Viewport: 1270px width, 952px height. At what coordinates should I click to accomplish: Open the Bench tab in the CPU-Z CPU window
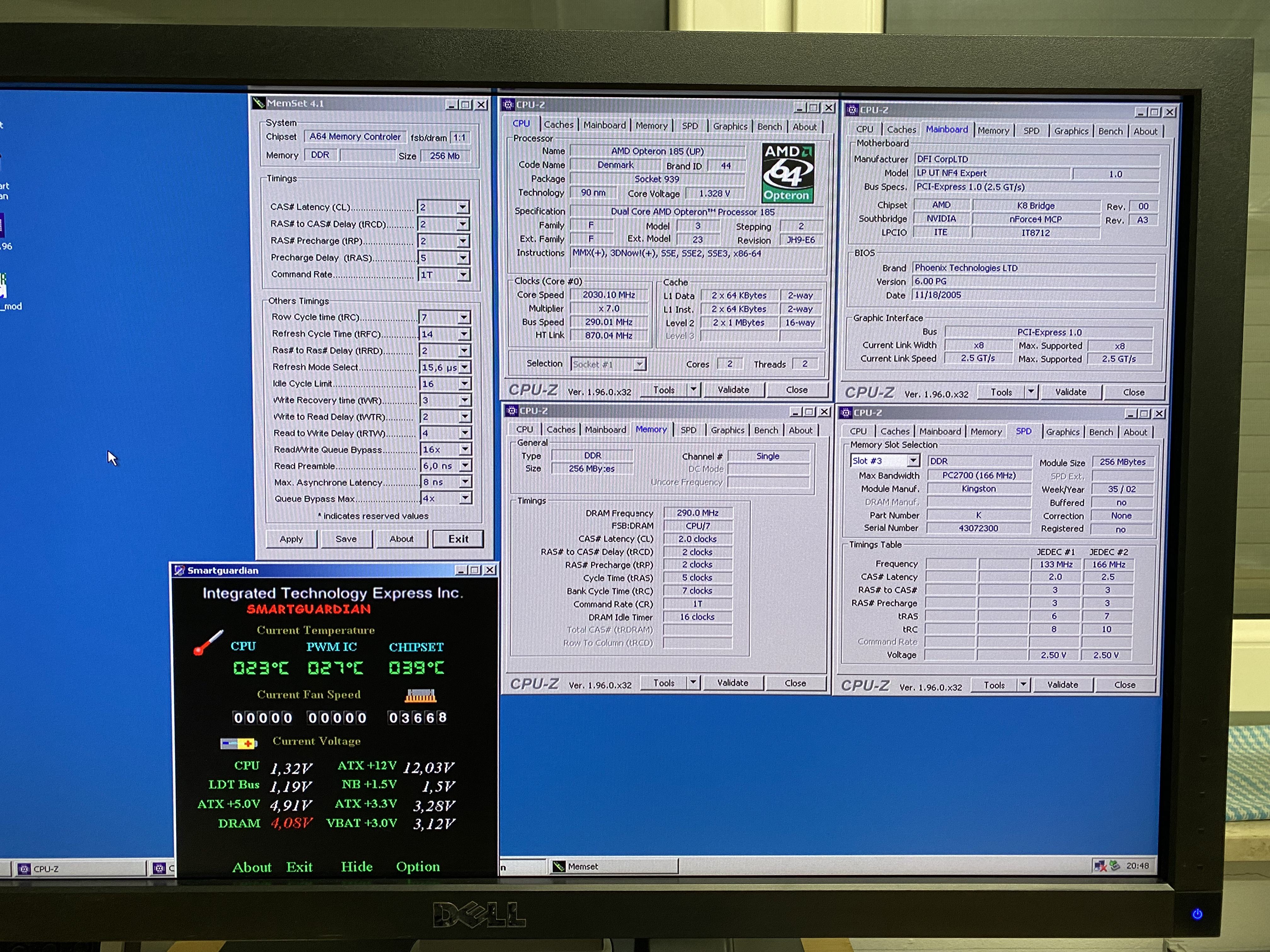(x=769, y=126)
